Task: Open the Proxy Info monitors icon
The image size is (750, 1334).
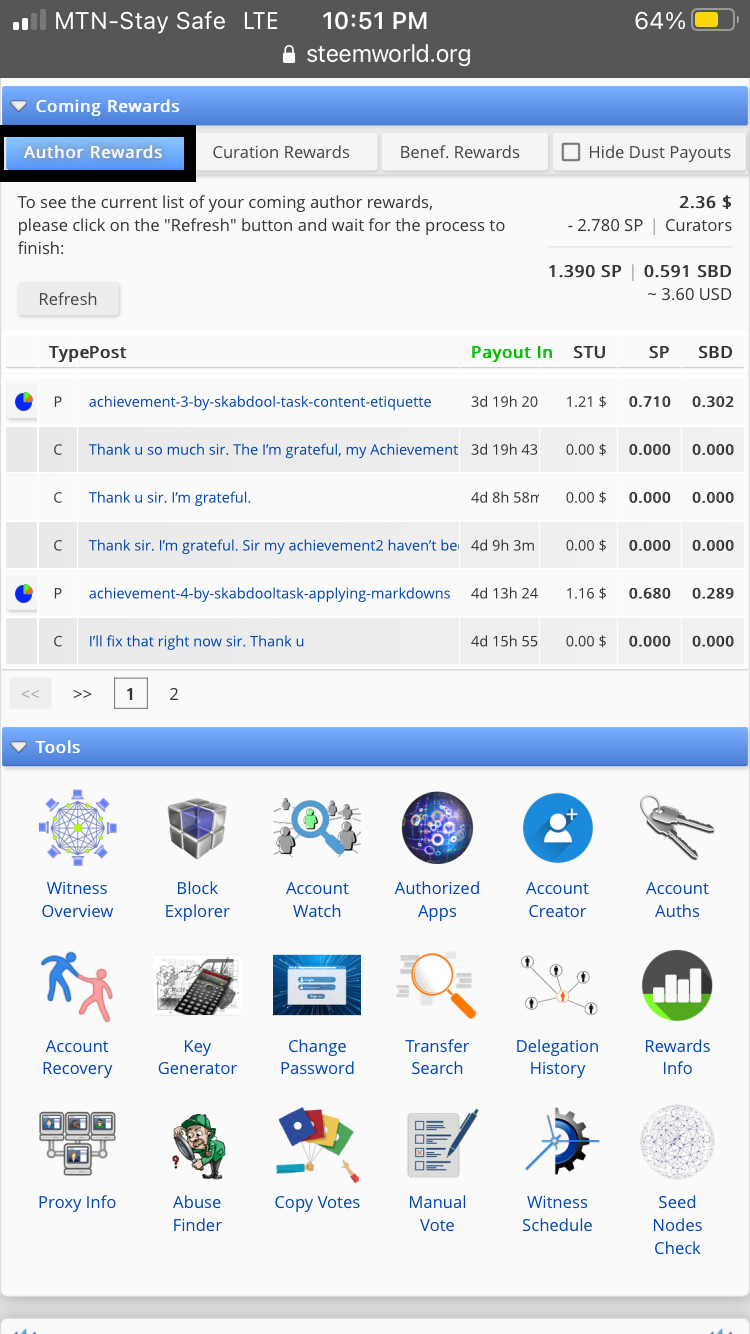Action: click(77, 1142)
